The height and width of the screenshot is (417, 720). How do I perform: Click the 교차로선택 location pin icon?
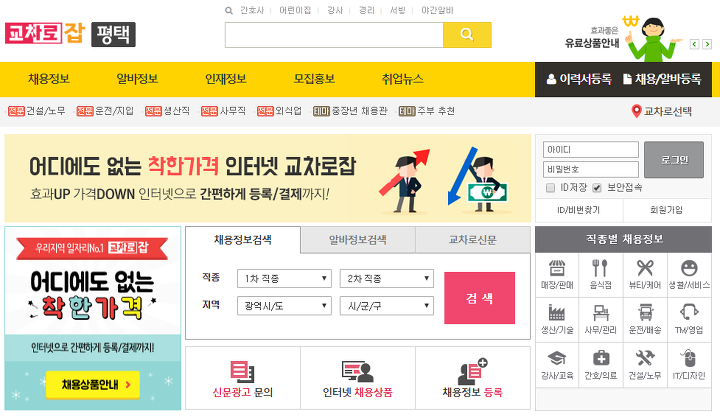pos(636,111)
